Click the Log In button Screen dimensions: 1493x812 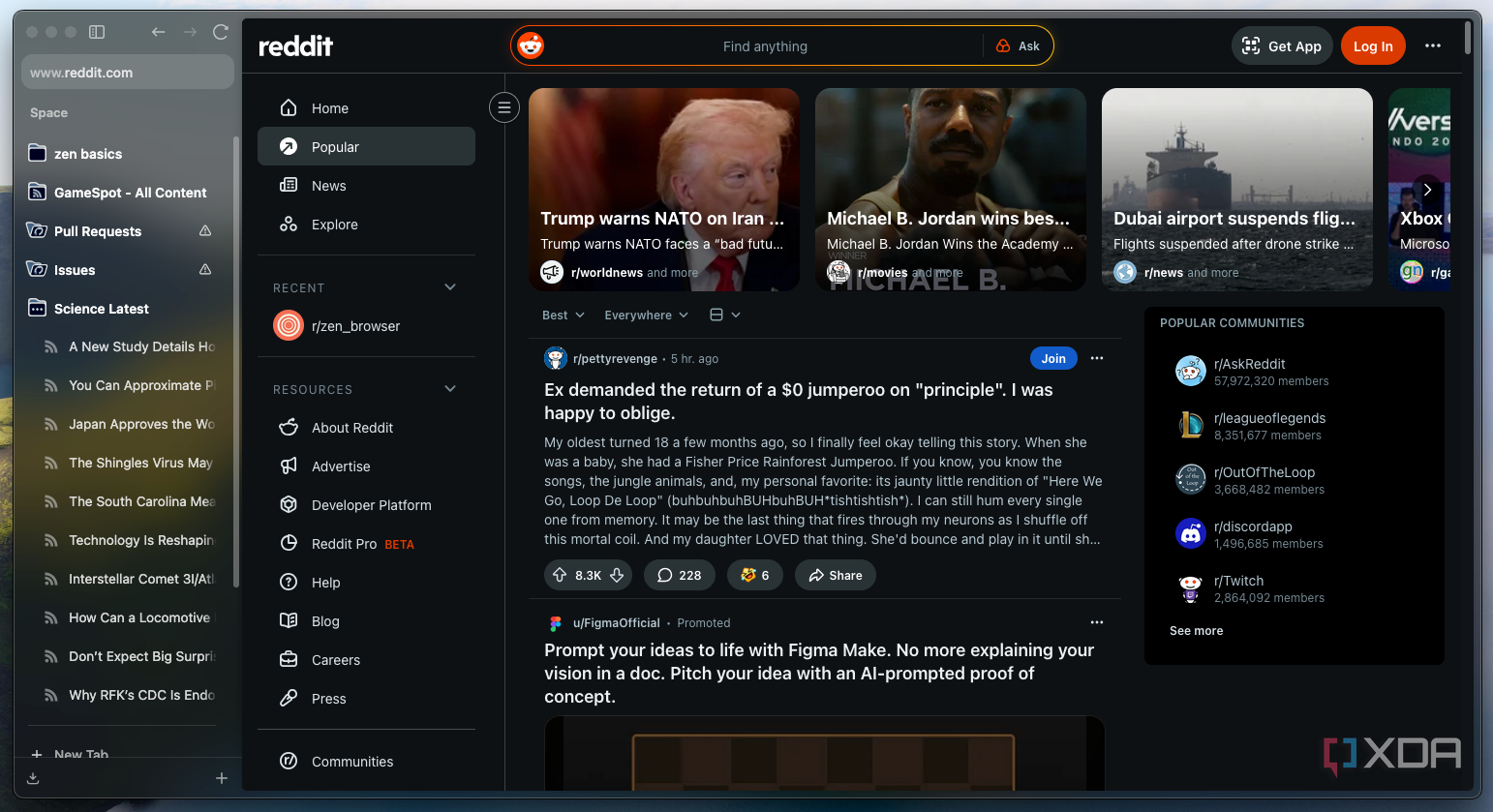coord(1373,45)
